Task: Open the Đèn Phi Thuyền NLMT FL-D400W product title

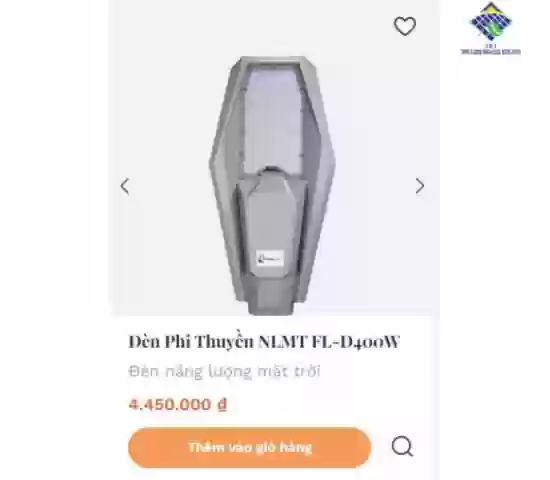Action: [x=264, y=341]
